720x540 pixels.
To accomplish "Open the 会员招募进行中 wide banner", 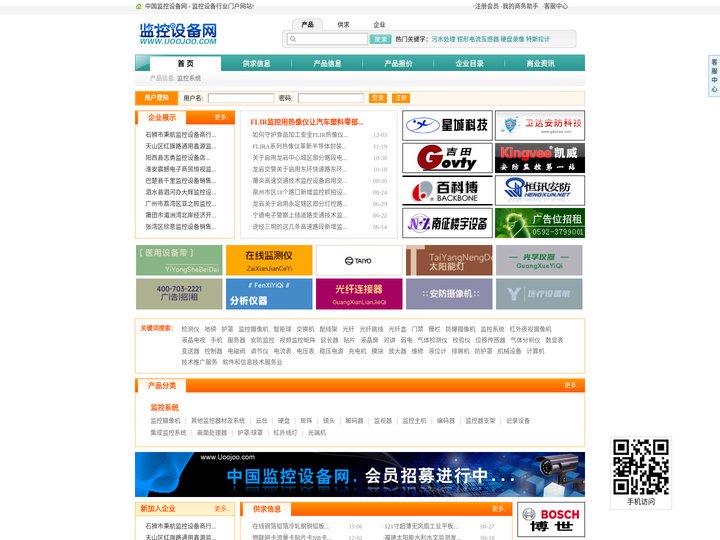I will click(360, 474).
